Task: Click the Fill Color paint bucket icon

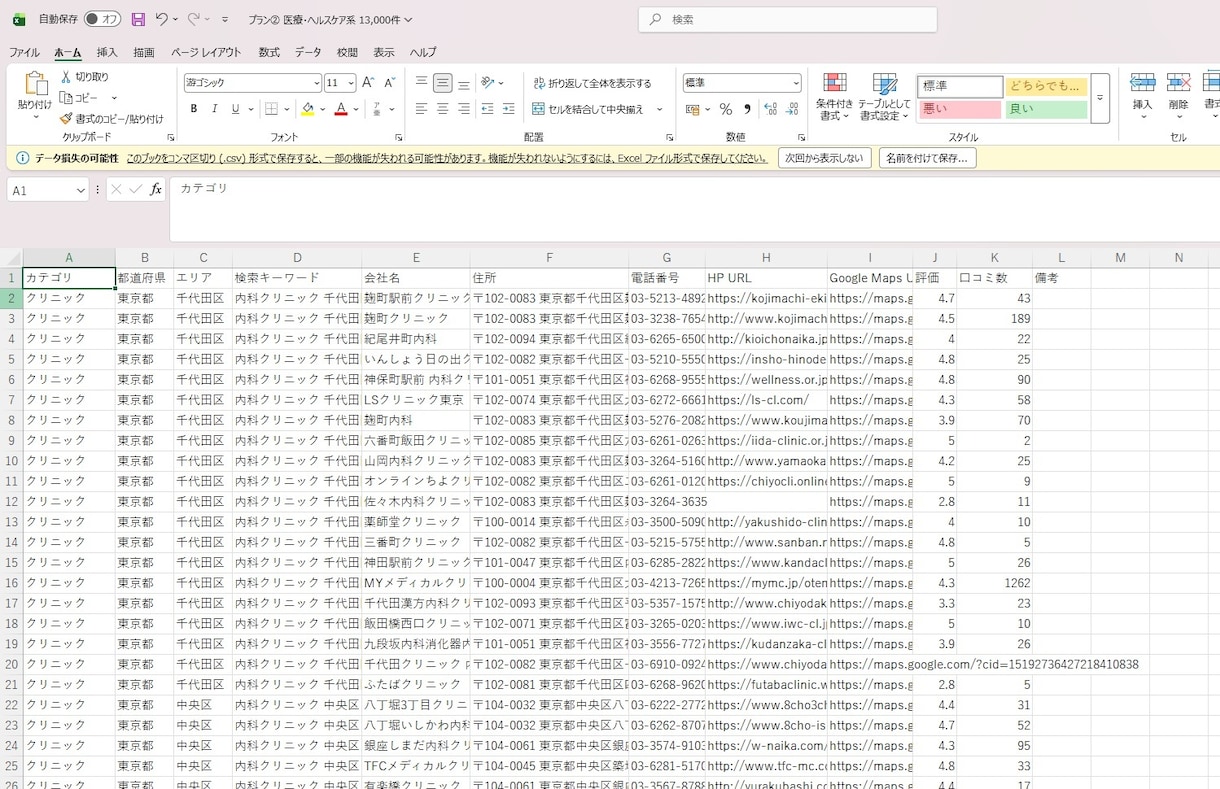Action: pyautogui.click(x=307, y=109)
